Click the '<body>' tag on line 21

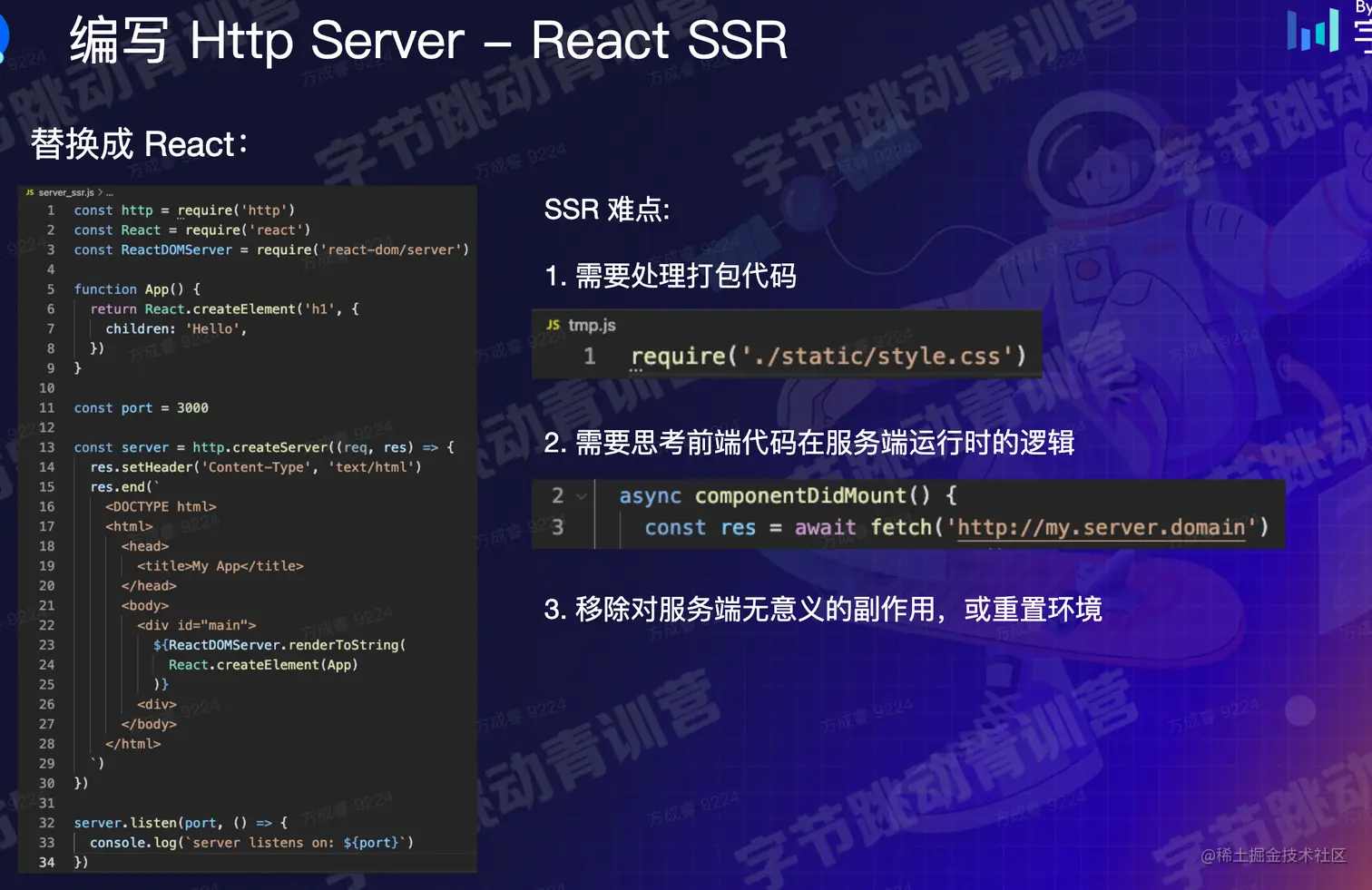click(145, 606)
